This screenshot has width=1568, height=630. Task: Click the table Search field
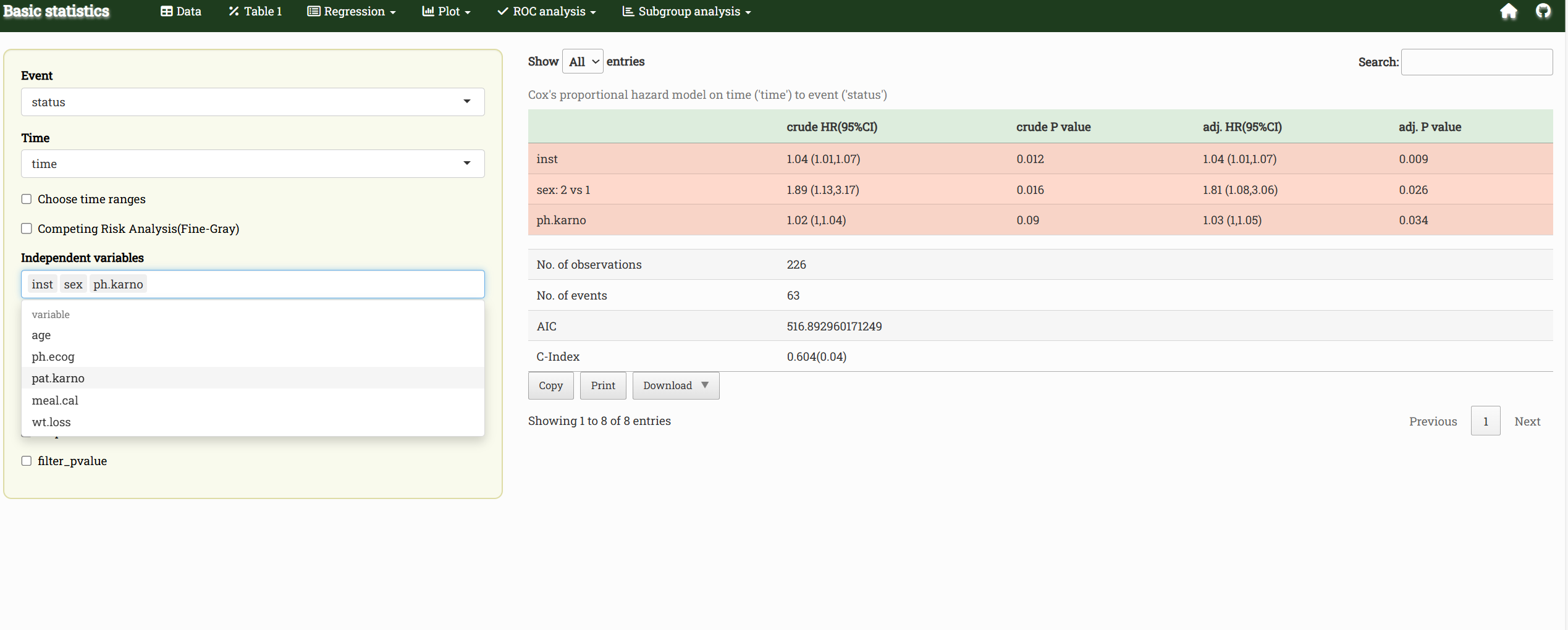[x=1477, y=62]
